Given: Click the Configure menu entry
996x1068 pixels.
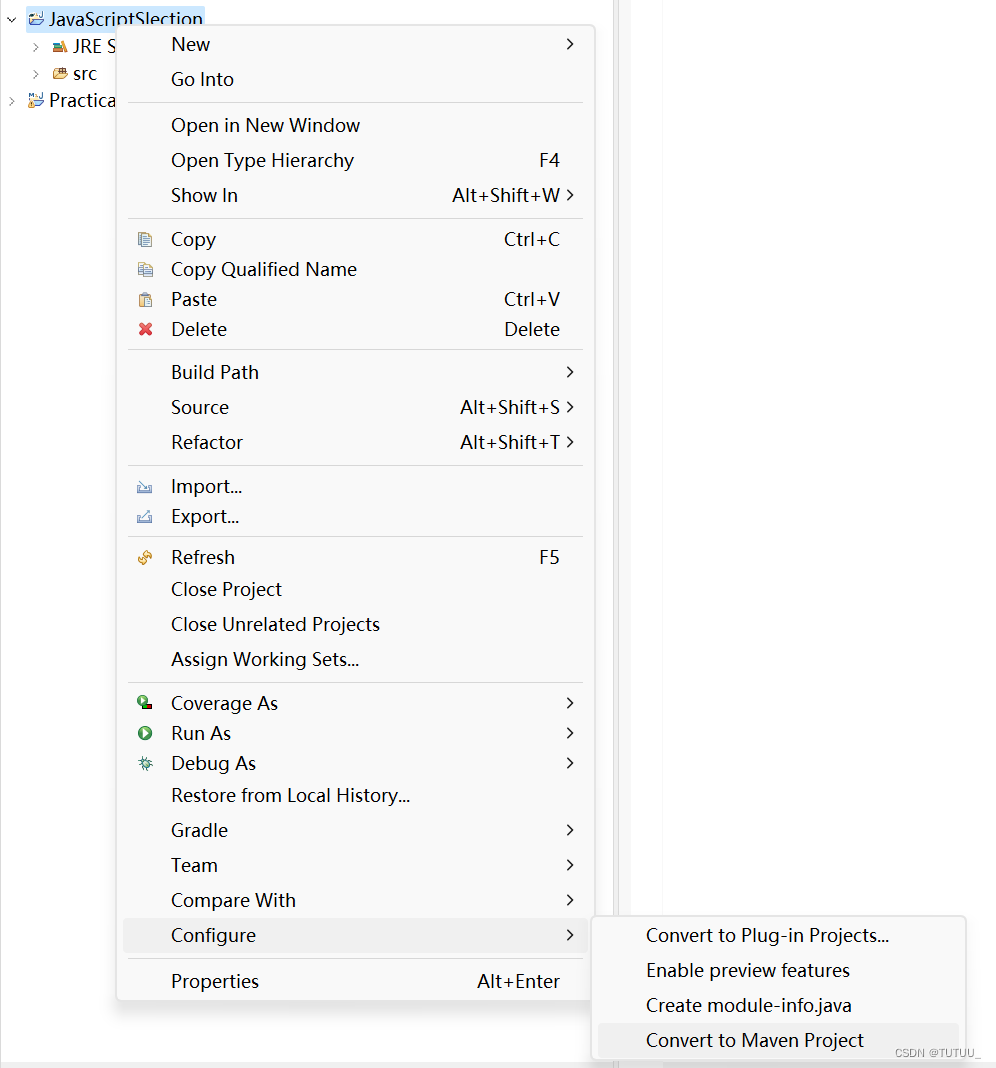Looking at the screenshot, I should 355,936.
